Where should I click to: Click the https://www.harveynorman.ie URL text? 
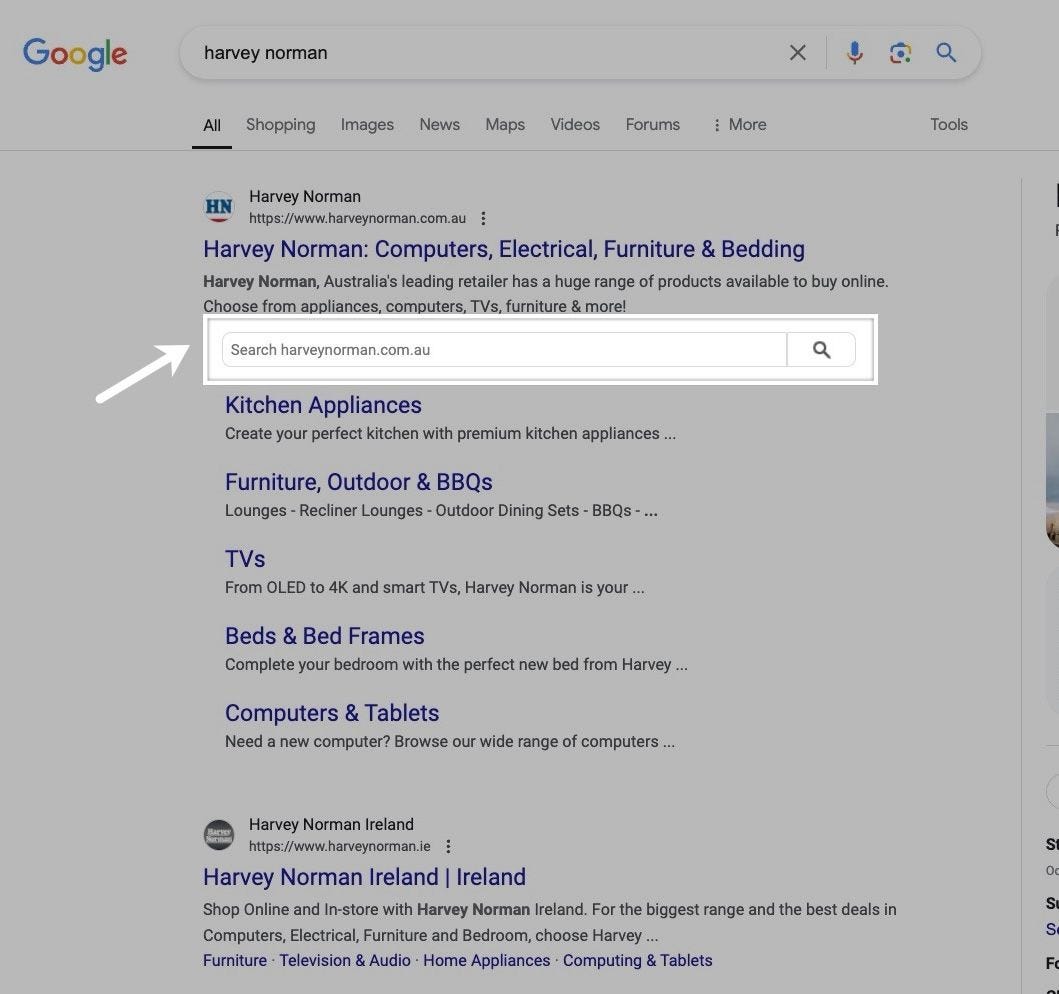[x=339, y=846]
